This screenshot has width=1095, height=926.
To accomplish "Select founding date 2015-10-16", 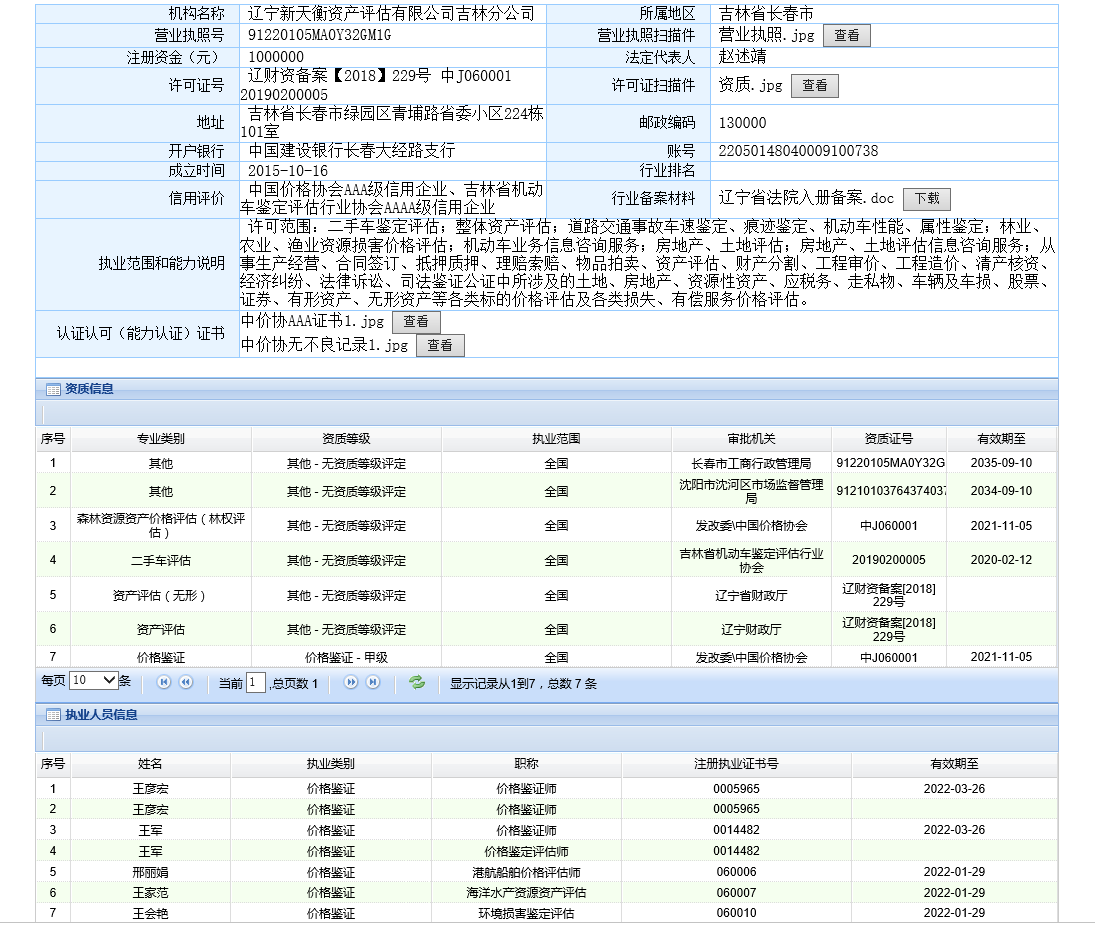I will pos(288,171).
